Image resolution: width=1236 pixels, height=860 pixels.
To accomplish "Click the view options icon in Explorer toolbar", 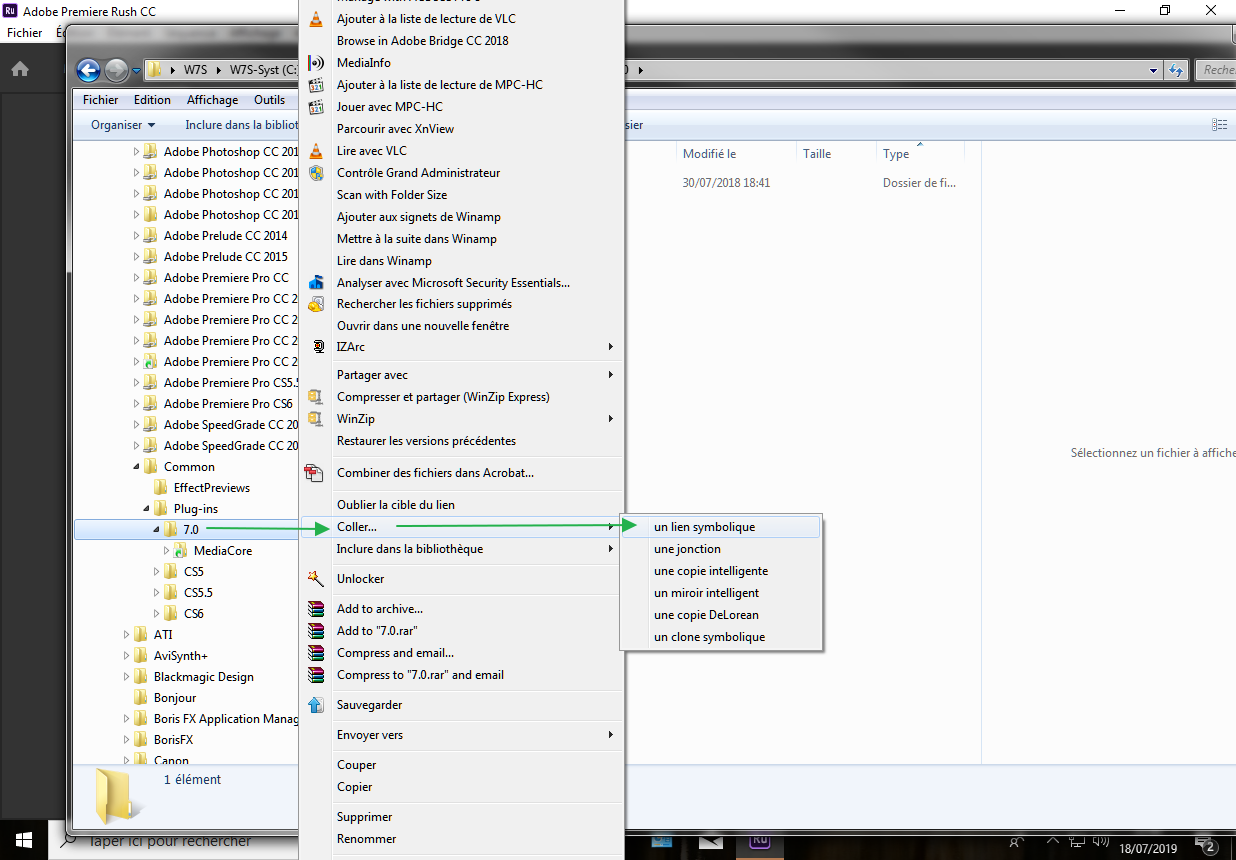I will click(x=1219, y=125).
